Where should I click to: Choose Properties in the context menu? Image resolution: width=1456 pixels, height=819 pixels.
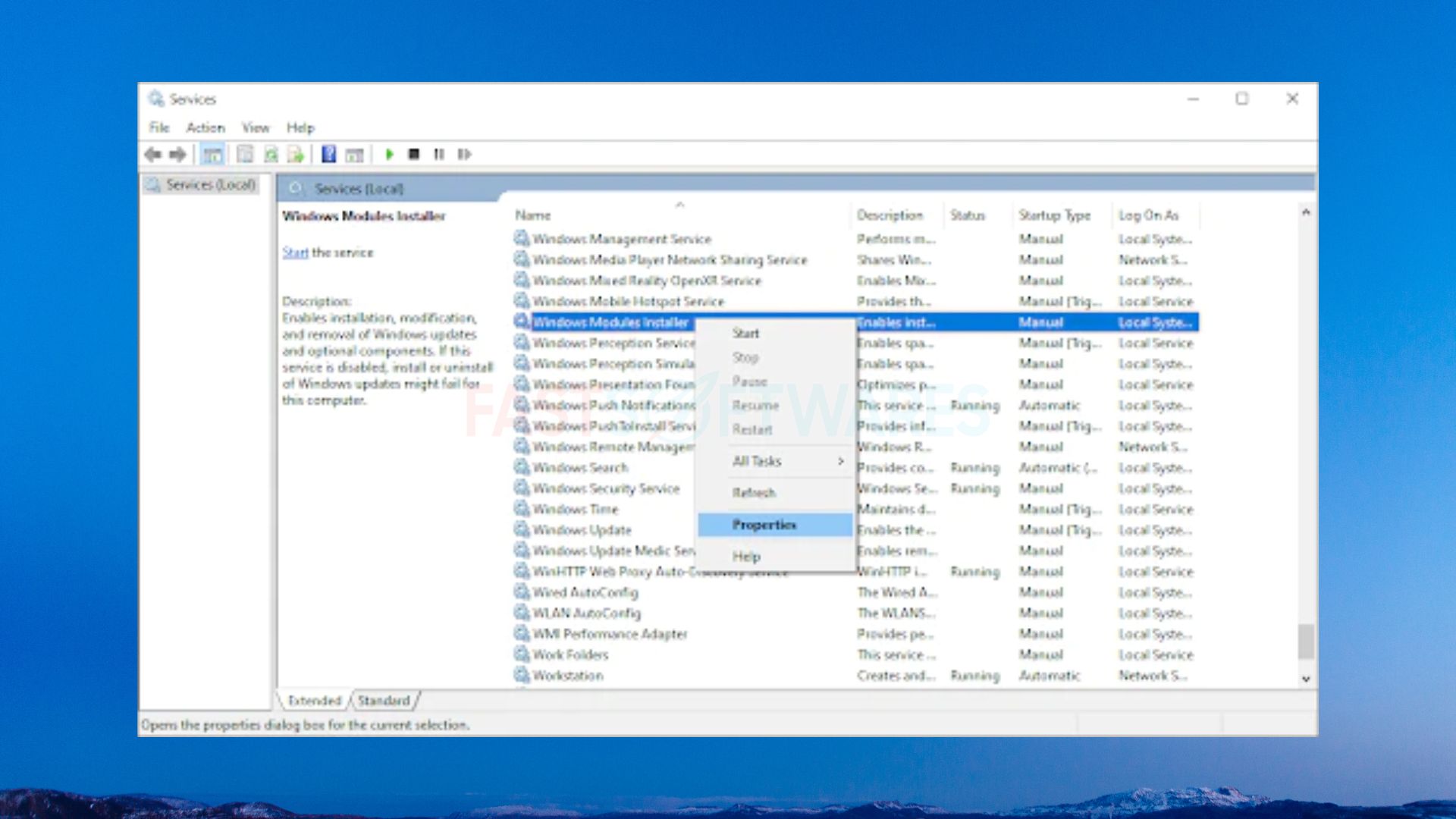775,525
